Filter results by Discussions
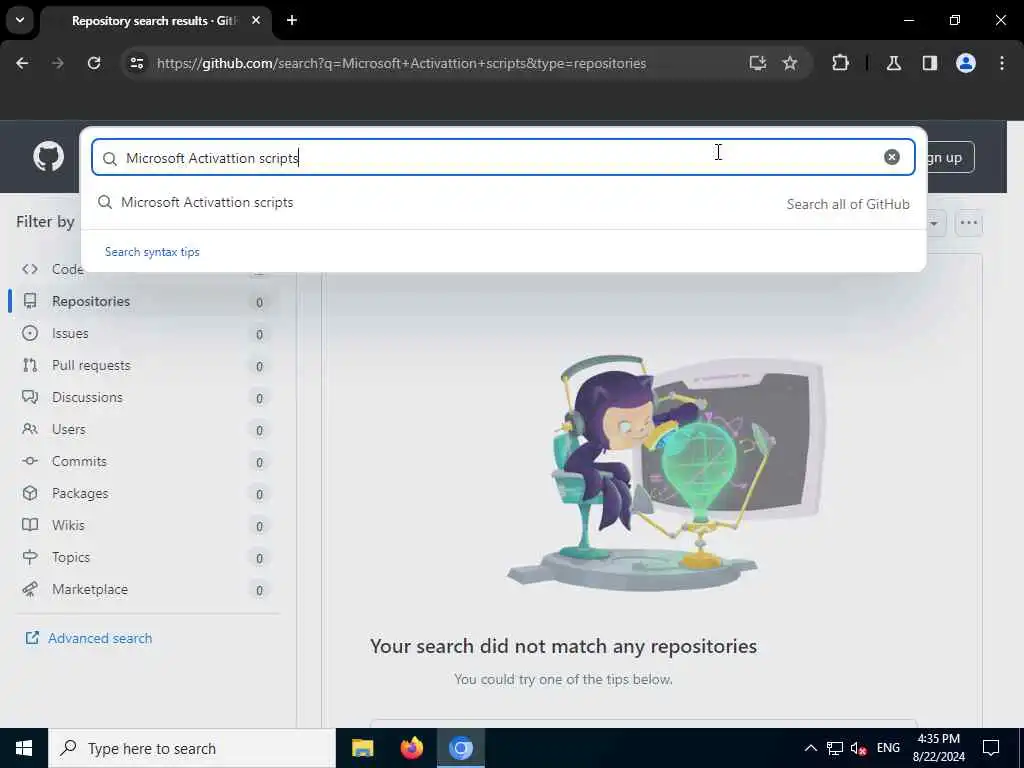The image size is (1024, 768). [x=145, y=397]
